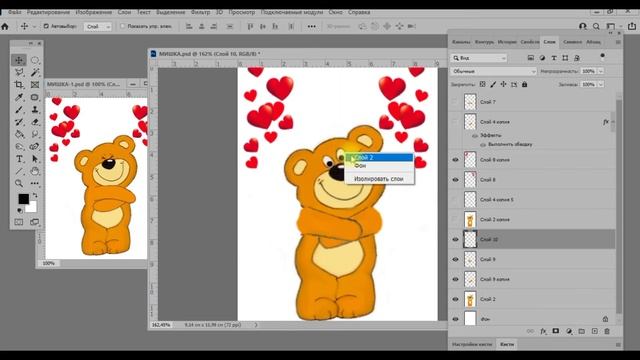Select the Move tool in the toolbox

19,60
